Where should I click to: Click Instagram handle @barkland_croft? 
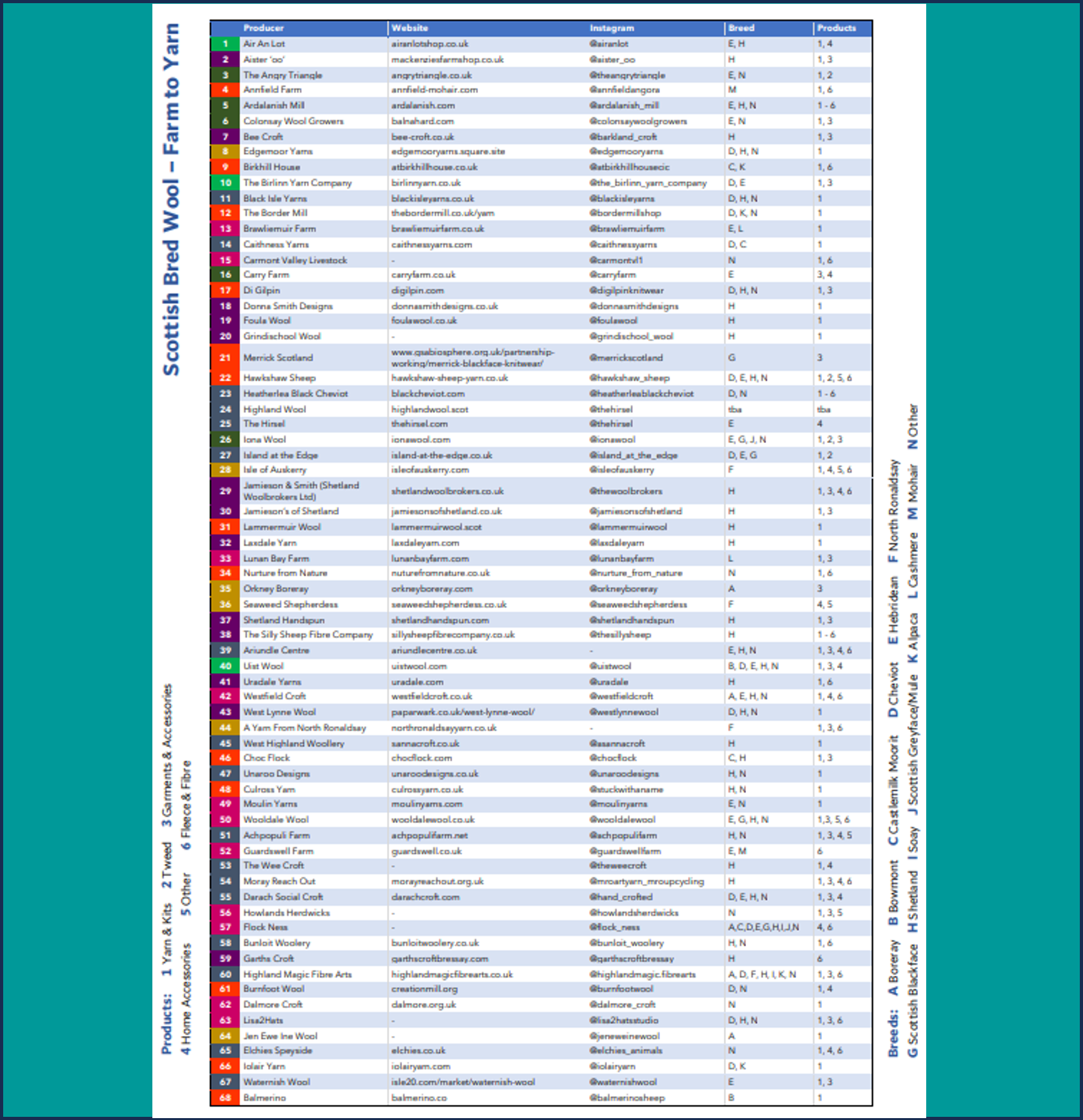click(x=623, y=137)
